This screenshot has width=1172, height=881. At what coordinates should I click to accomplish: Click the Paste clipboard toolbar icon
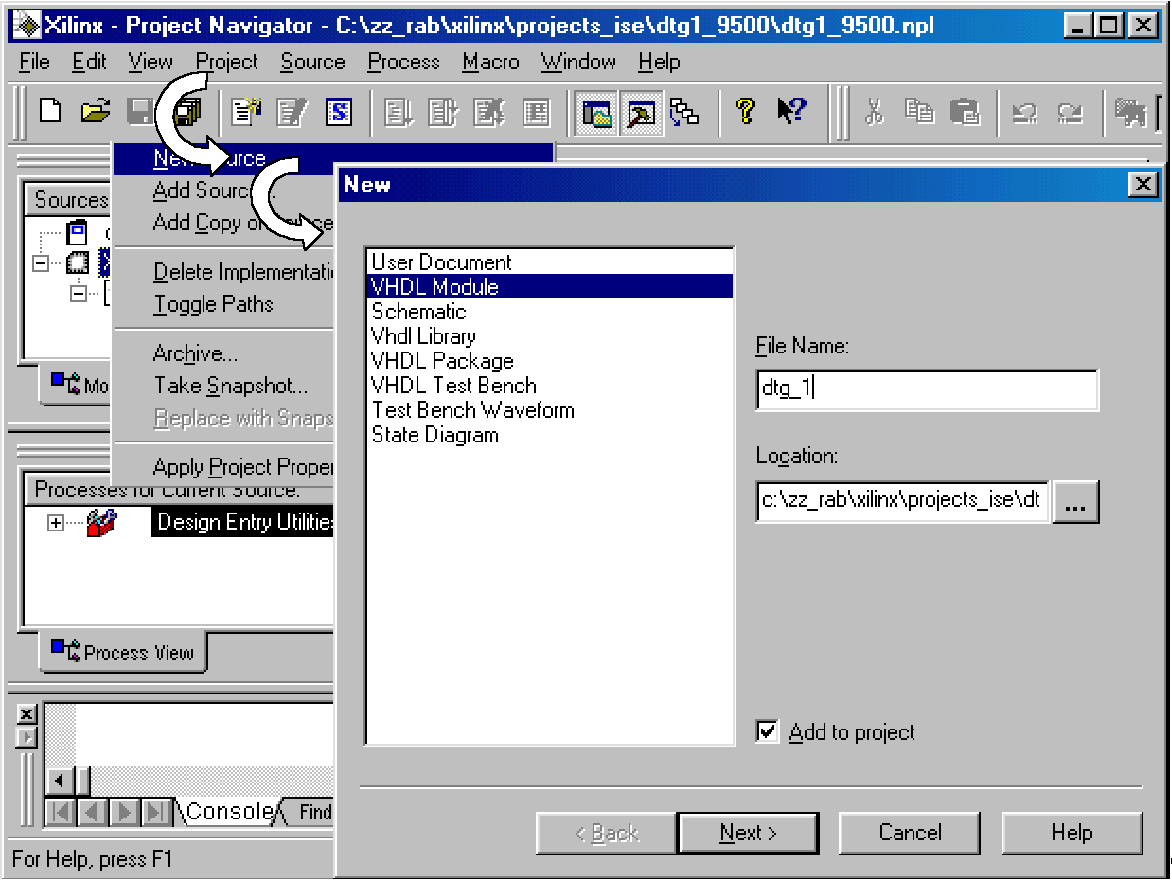click(965, 112)
